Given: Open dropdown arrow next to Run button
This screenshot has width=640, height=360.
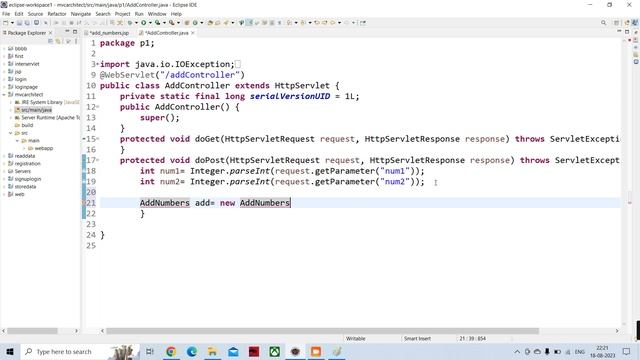Looking at the screenshot, I should click(x=150, y=23).
